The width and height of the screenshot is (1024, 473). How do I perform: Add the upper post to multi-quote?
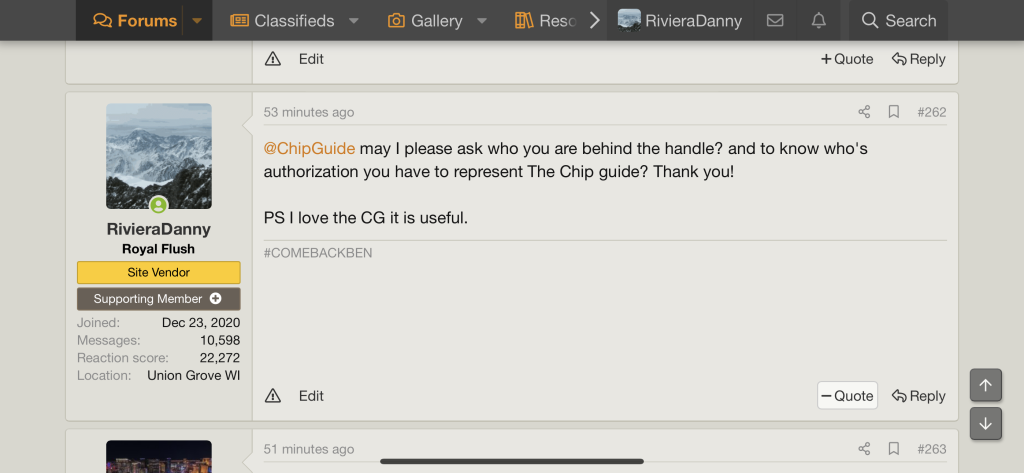coord(847,59)
